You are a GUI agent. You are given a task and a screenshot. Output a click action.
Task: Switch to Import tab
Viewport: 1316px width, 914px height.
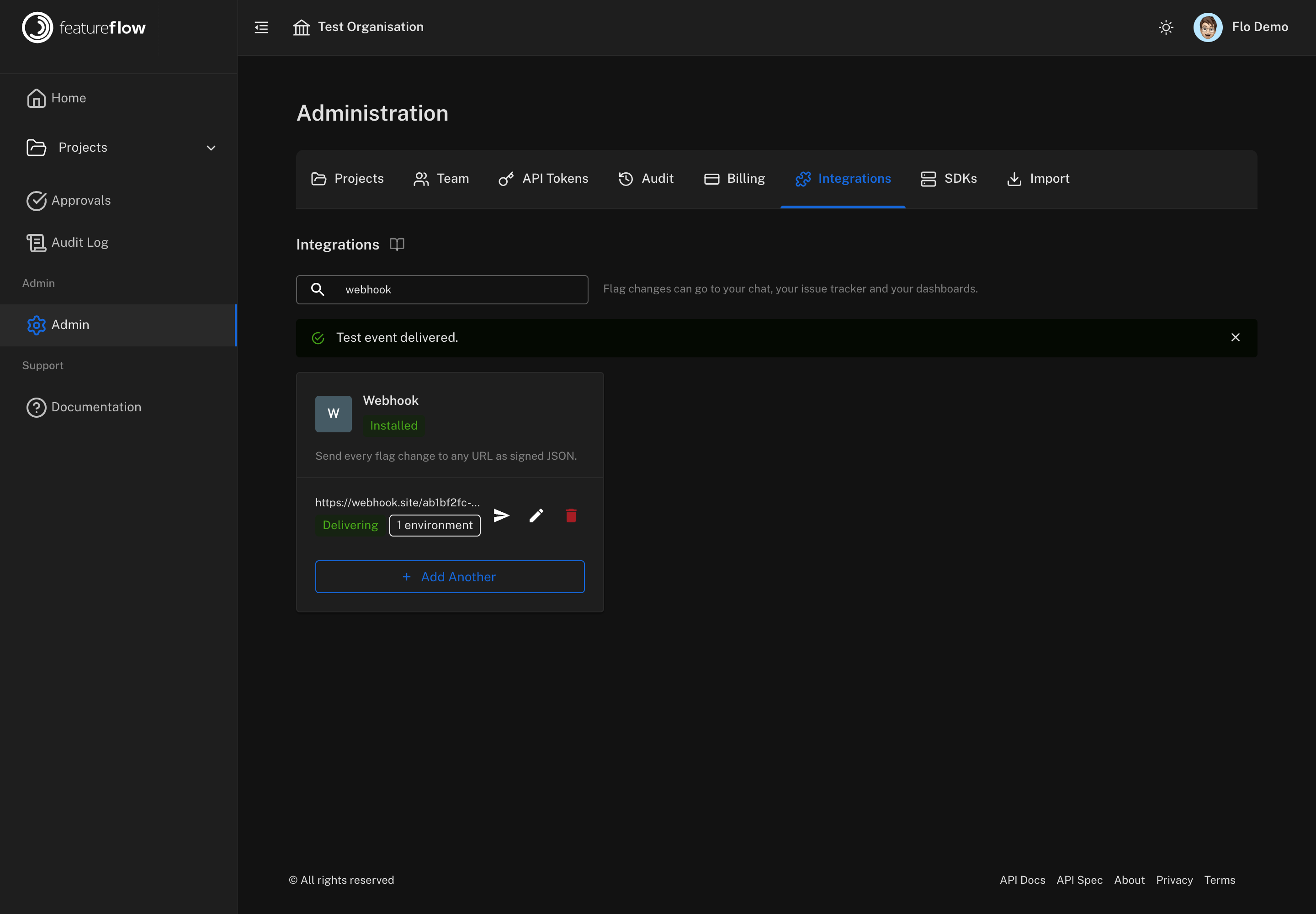point(1038,179)
